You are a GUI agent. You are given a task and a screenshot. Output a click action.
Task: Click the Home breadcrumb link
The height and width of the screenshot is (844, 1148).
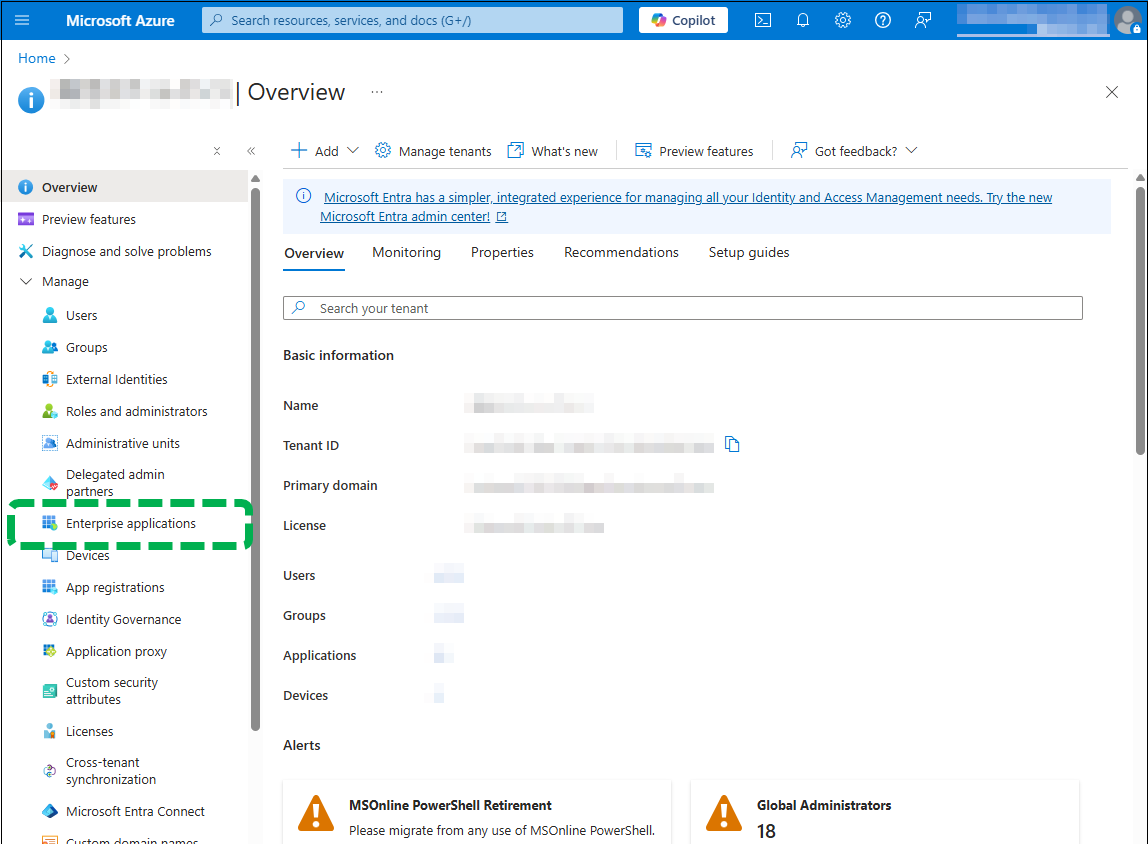click(37, 58)
